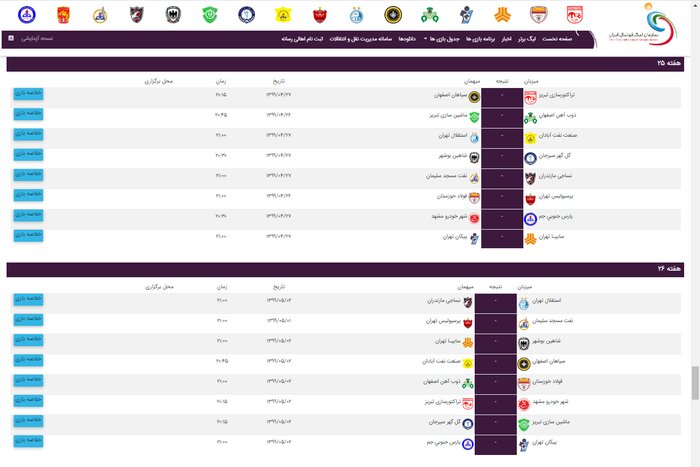Open match summary for Naft MIS vs Persepolis
The width and height of the screenshot is (700, 467).
(x=28, y=320)
